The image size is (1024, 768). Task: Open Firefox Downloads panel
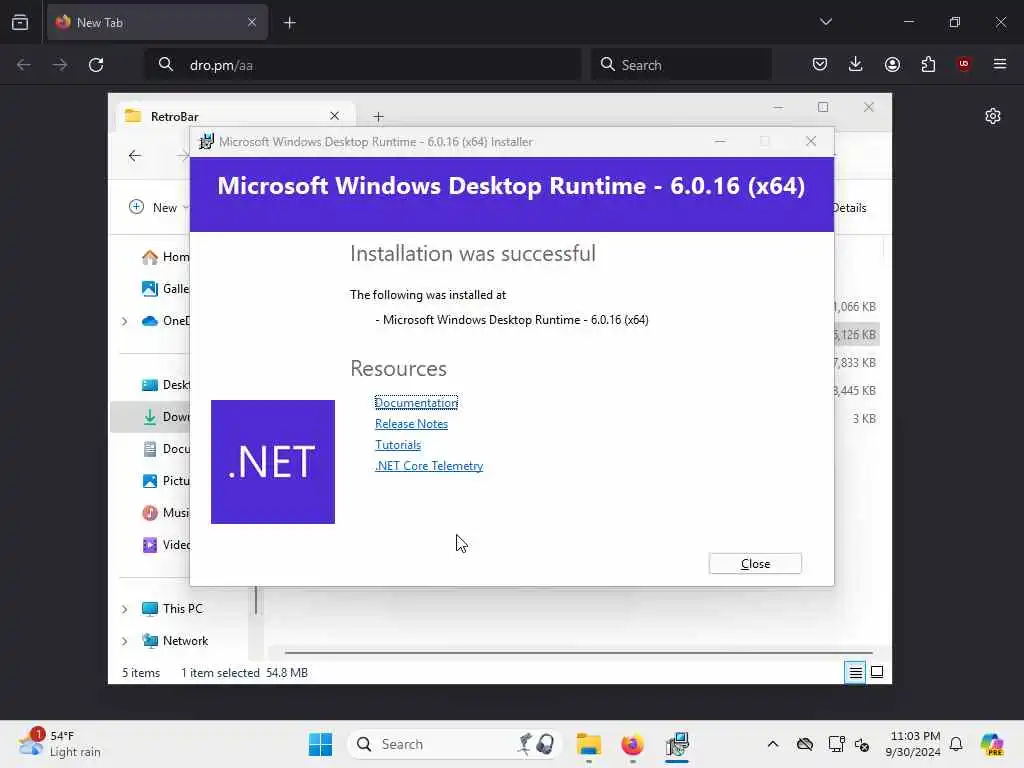pyautogui.click(x=856, y=64)
